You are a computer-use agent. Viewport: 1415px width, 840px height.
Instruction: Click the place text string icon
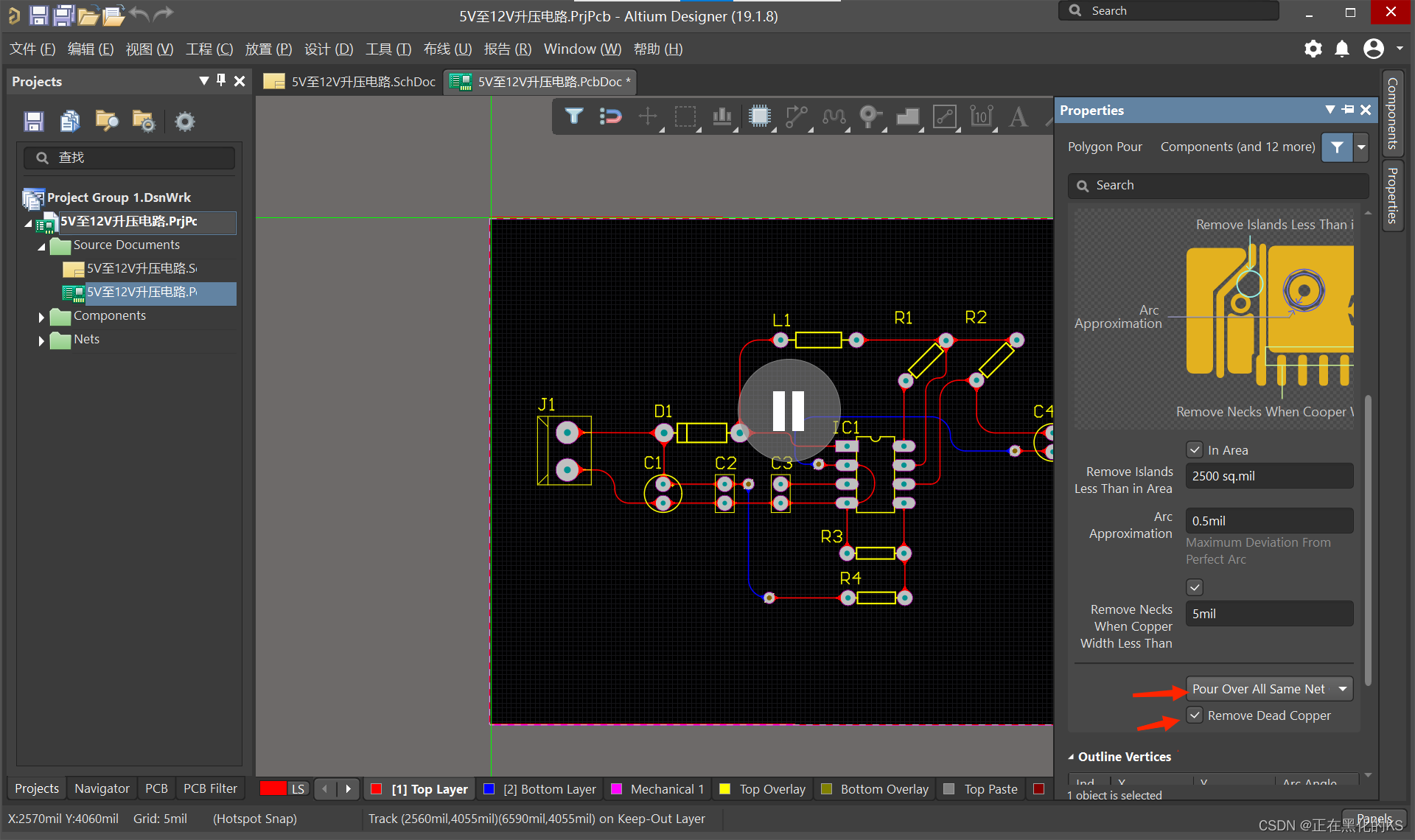1019,116
